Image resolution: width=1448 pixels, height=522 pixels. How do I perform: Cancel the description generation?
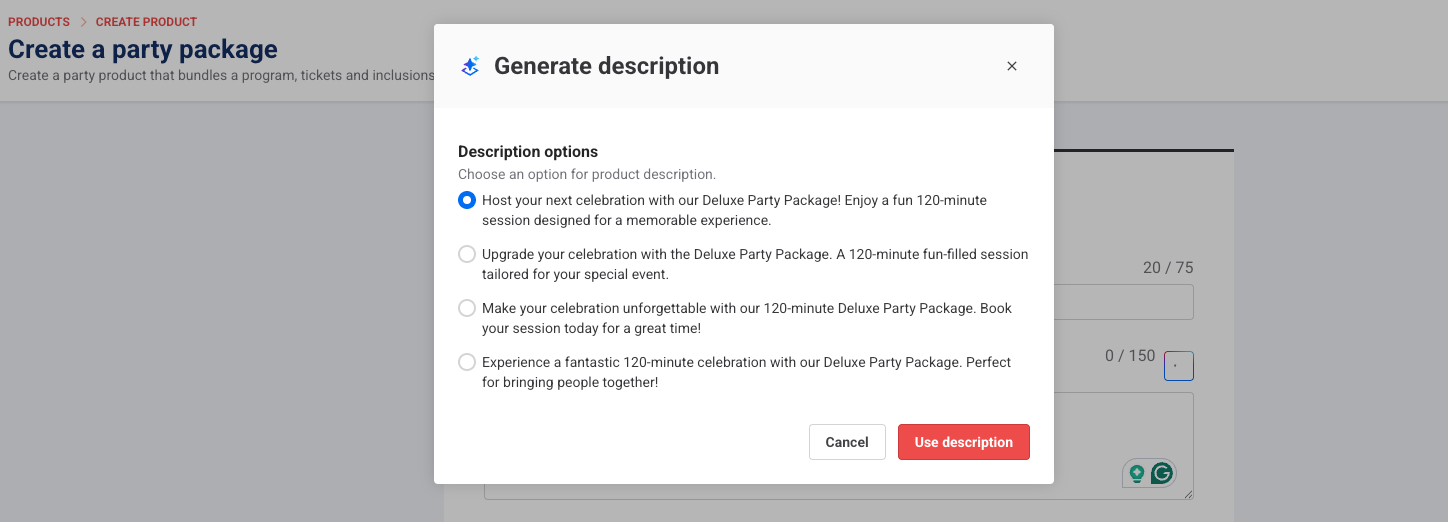847,442
